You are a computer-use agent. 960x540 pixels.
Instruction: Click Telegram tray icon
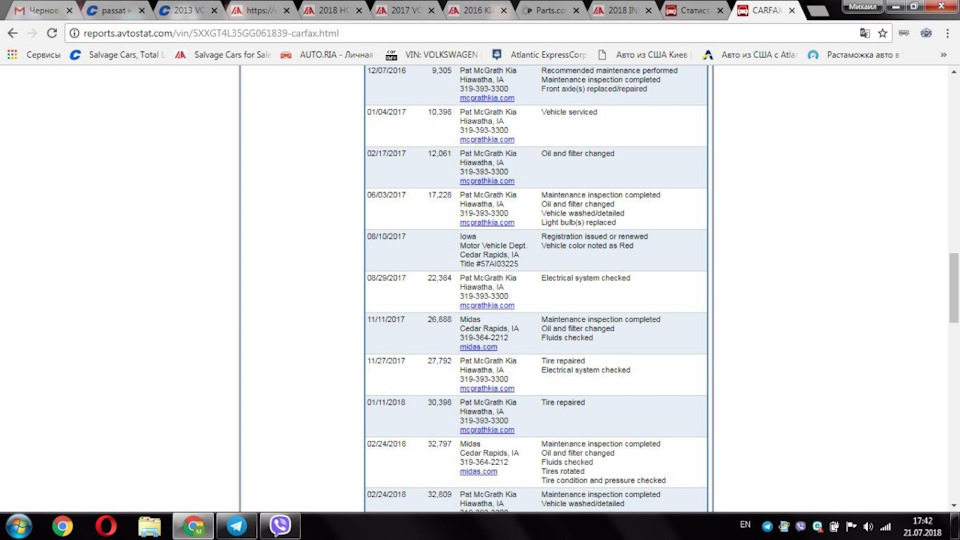767,527
